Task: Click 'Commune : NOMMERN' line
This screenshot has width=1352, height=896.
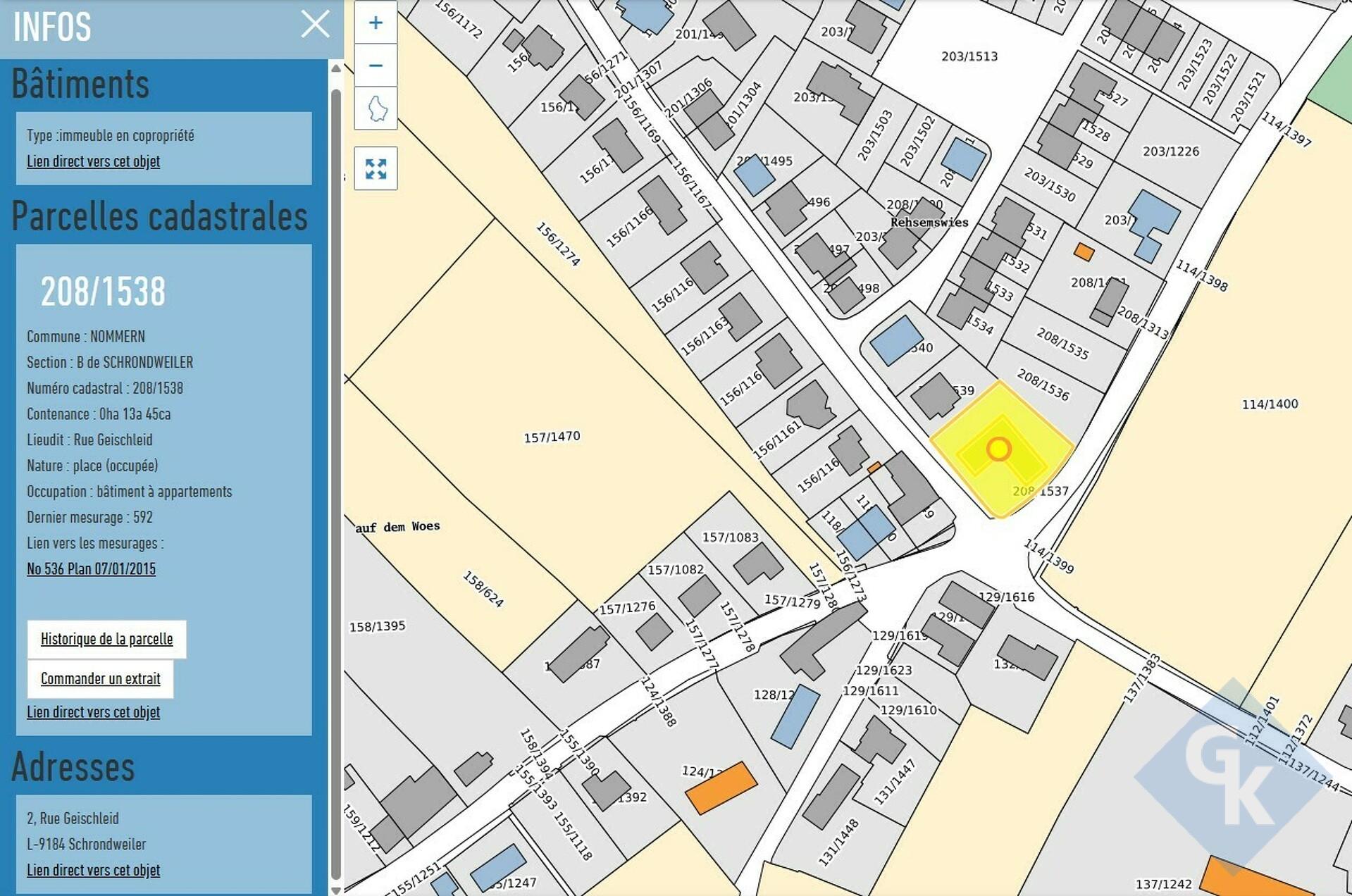Action: [86, 337]
